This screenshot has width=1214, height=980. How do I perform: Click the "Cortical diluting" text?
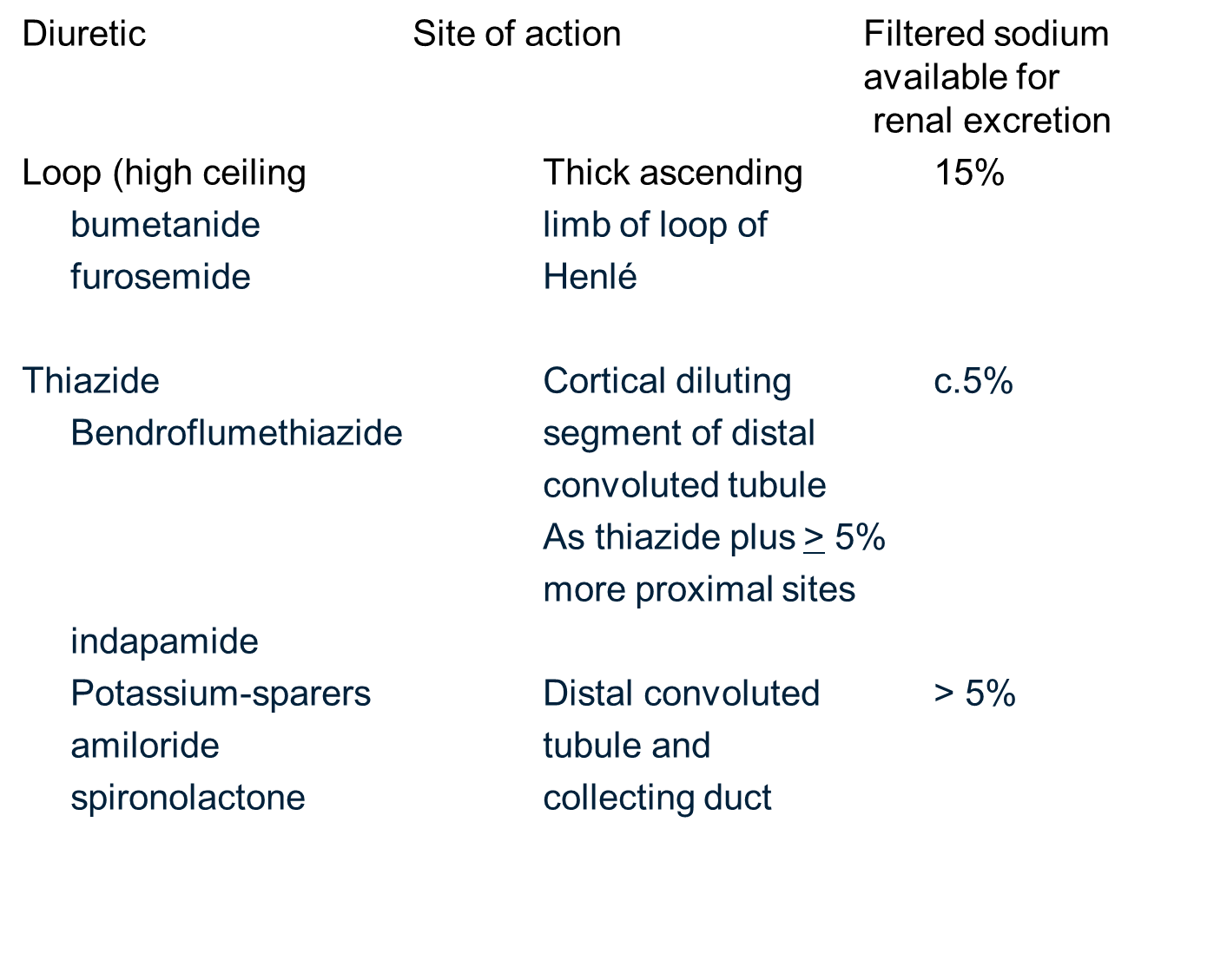point(667,381)
